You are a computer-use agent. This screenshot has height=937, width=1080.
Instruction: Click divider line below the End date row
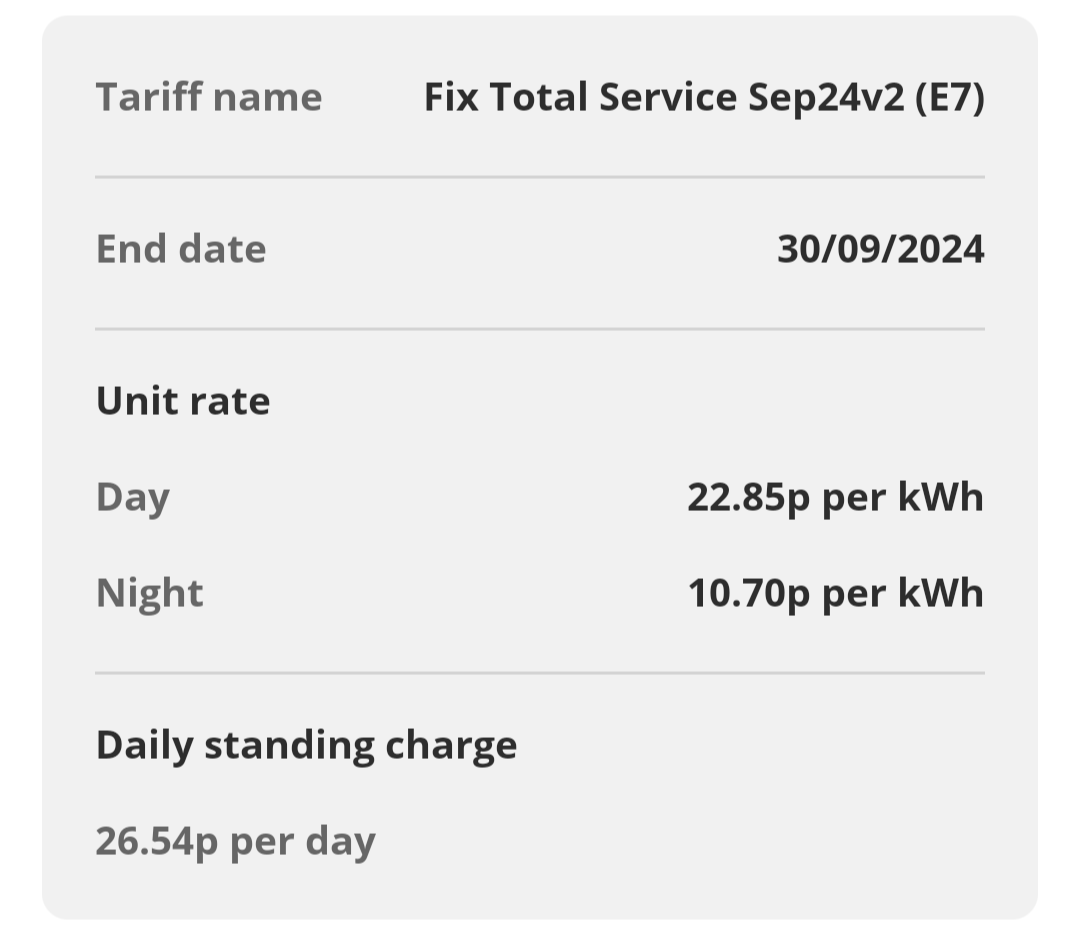540,328
